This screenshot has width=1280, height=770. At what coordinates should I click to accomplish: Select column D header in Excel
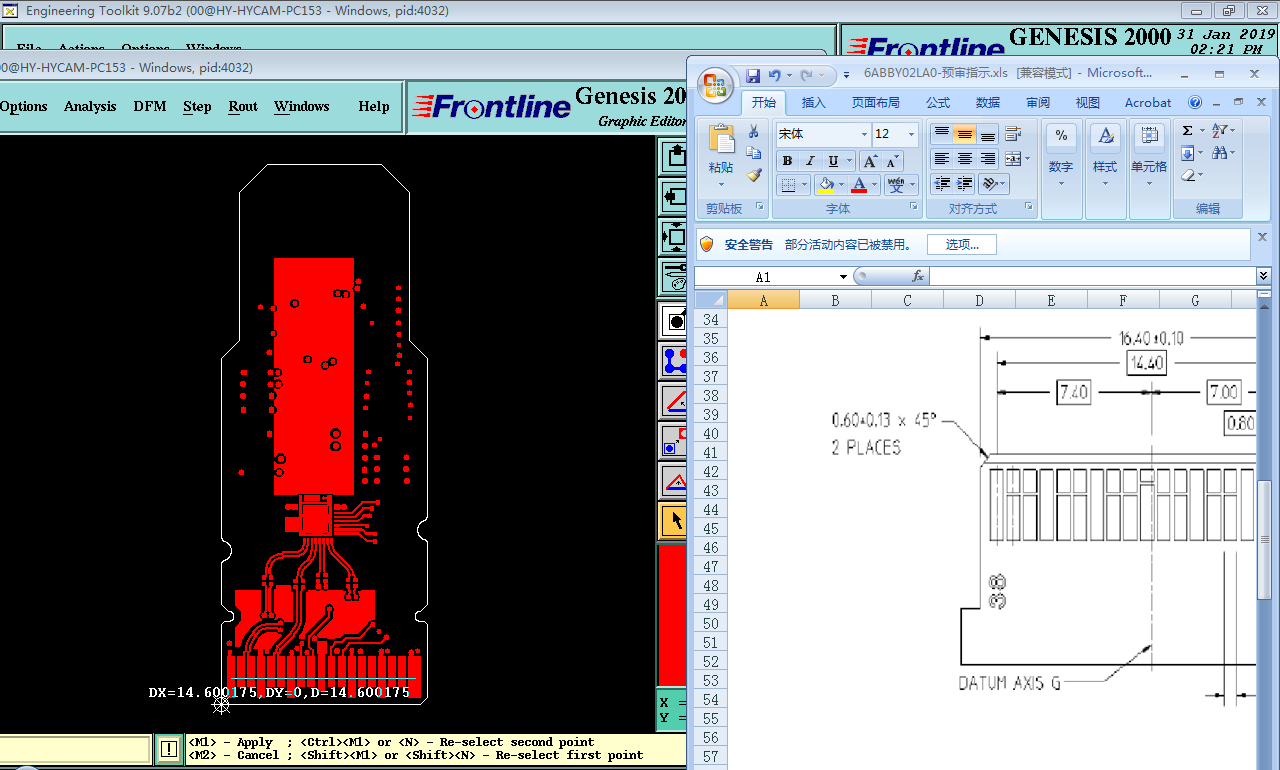(x=979, y=300)
